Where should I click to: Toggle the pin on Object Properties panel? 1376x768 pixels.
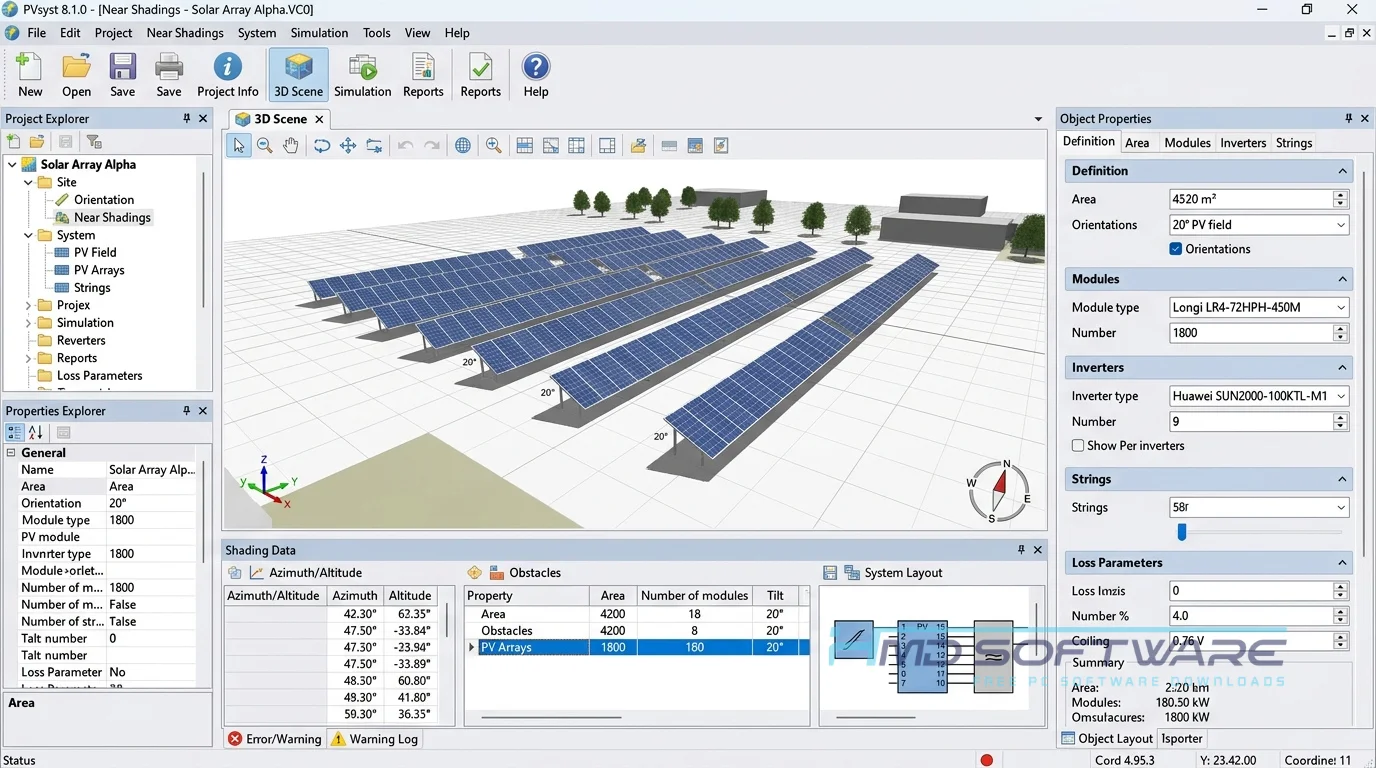tap(1348, 118)
